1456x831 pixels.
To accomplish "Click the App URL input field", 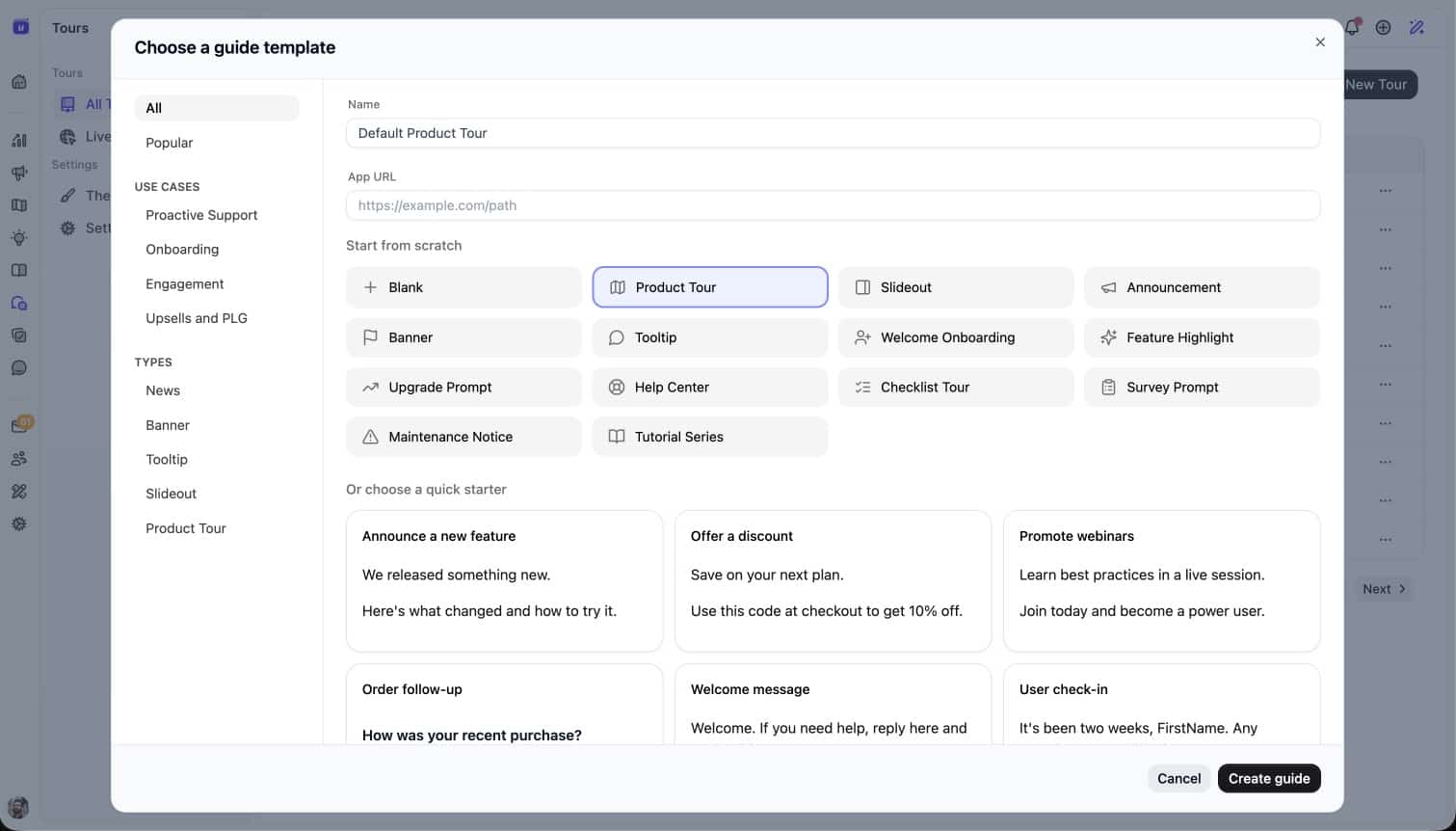I will 833,204.
